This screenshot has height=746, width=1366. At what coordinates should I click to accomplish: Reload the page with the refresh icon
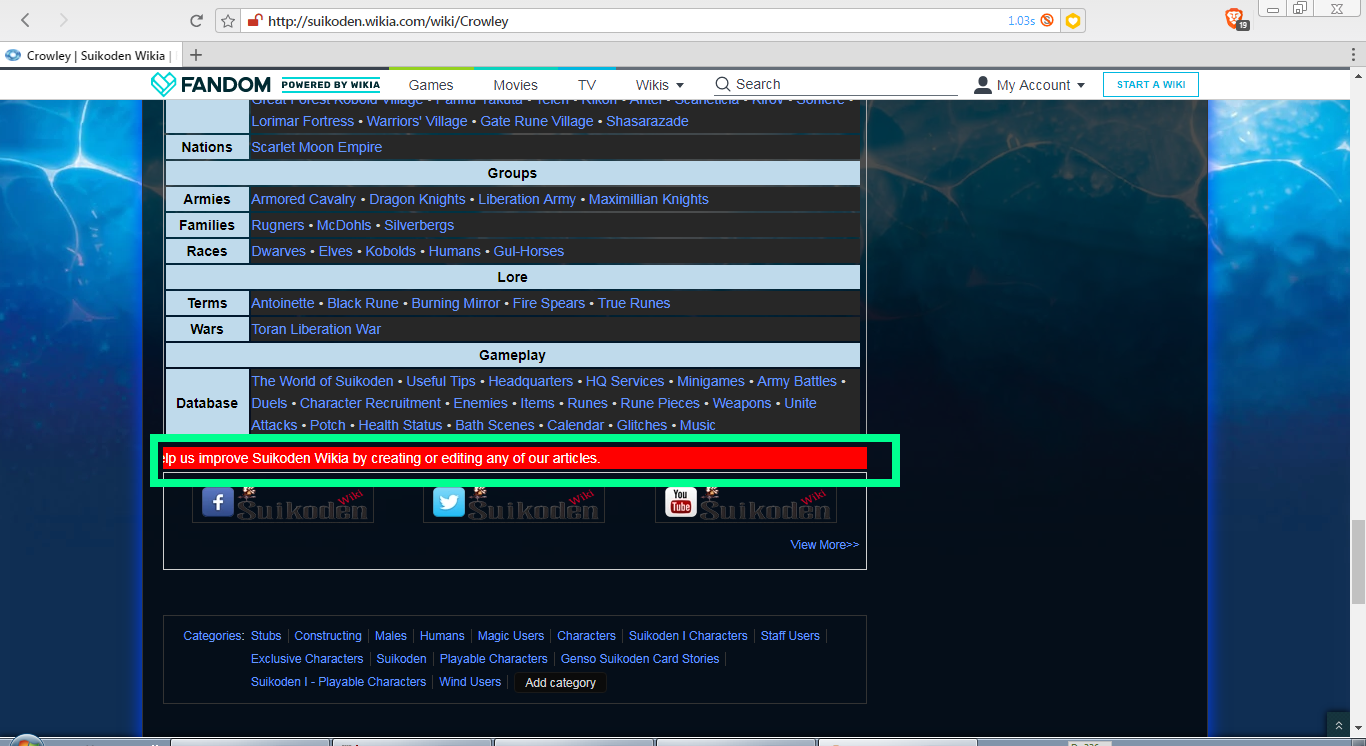197,20
